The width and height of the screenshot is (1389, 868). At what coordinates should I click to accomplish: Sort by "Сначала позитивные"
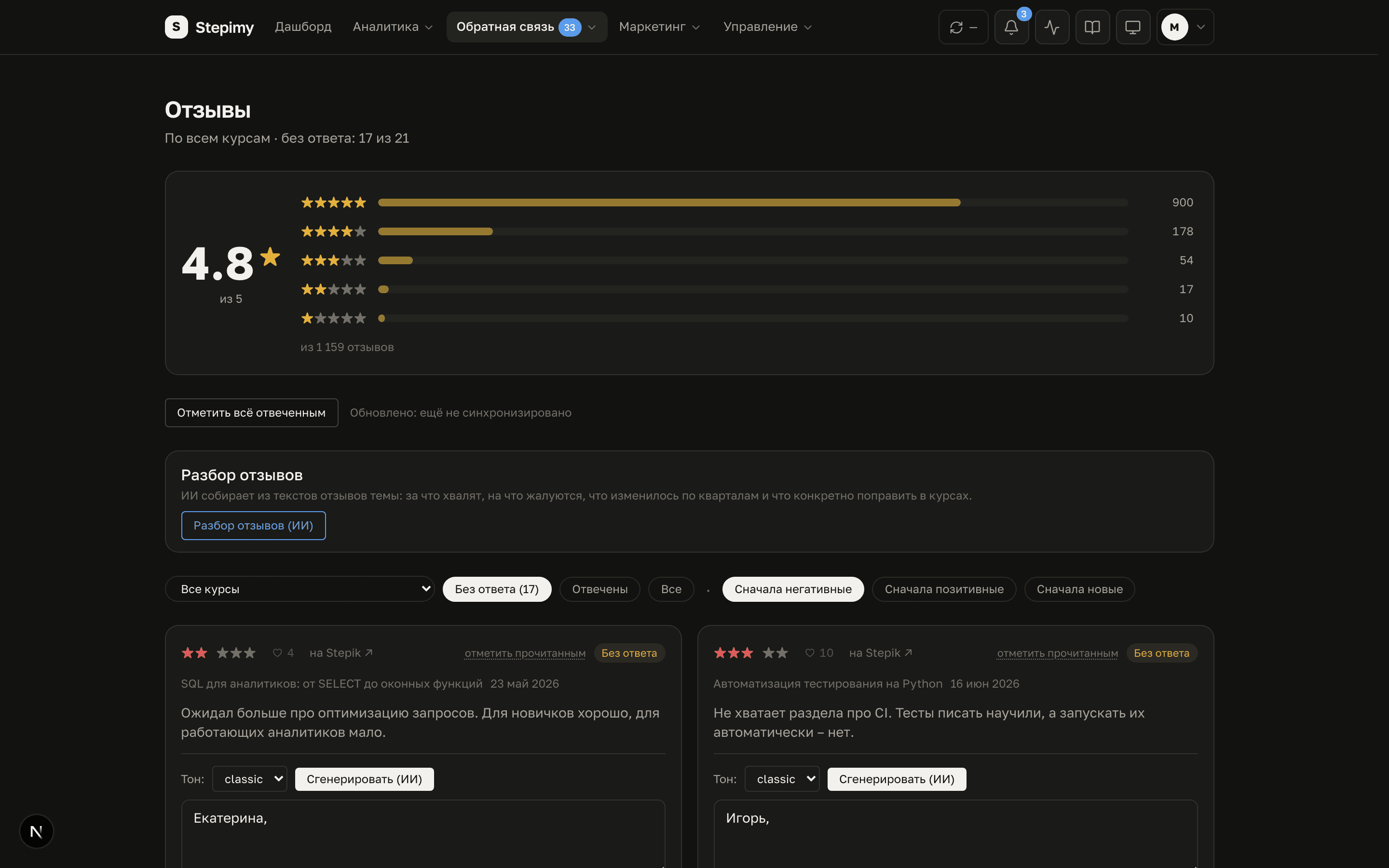pos(943,589)
